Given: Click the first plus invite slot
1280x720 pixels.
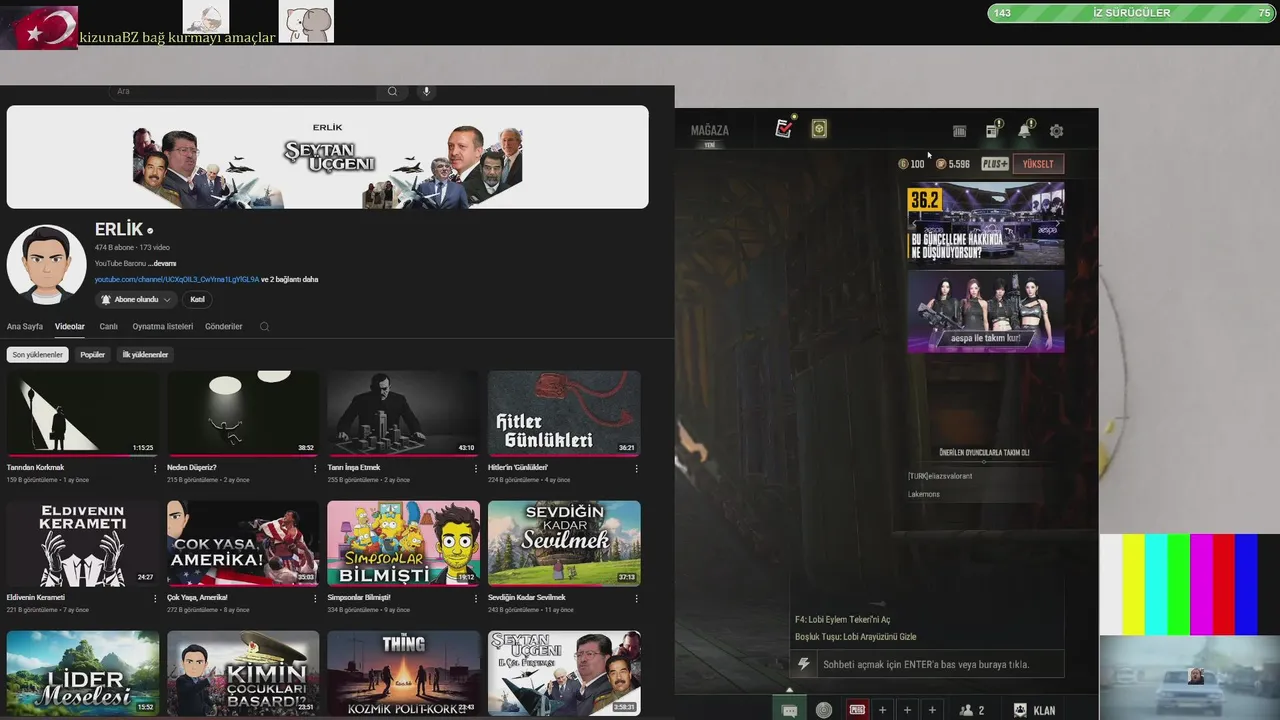Looking at the screenshot, I should pos(882,710).
